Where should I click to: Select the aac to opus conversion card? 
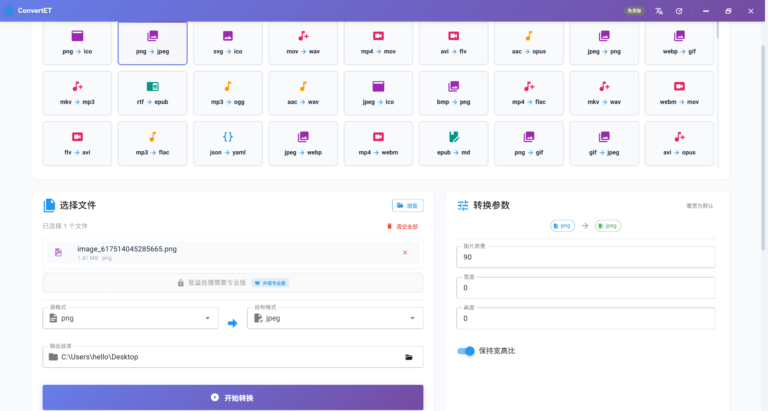(x=528, y=43)
